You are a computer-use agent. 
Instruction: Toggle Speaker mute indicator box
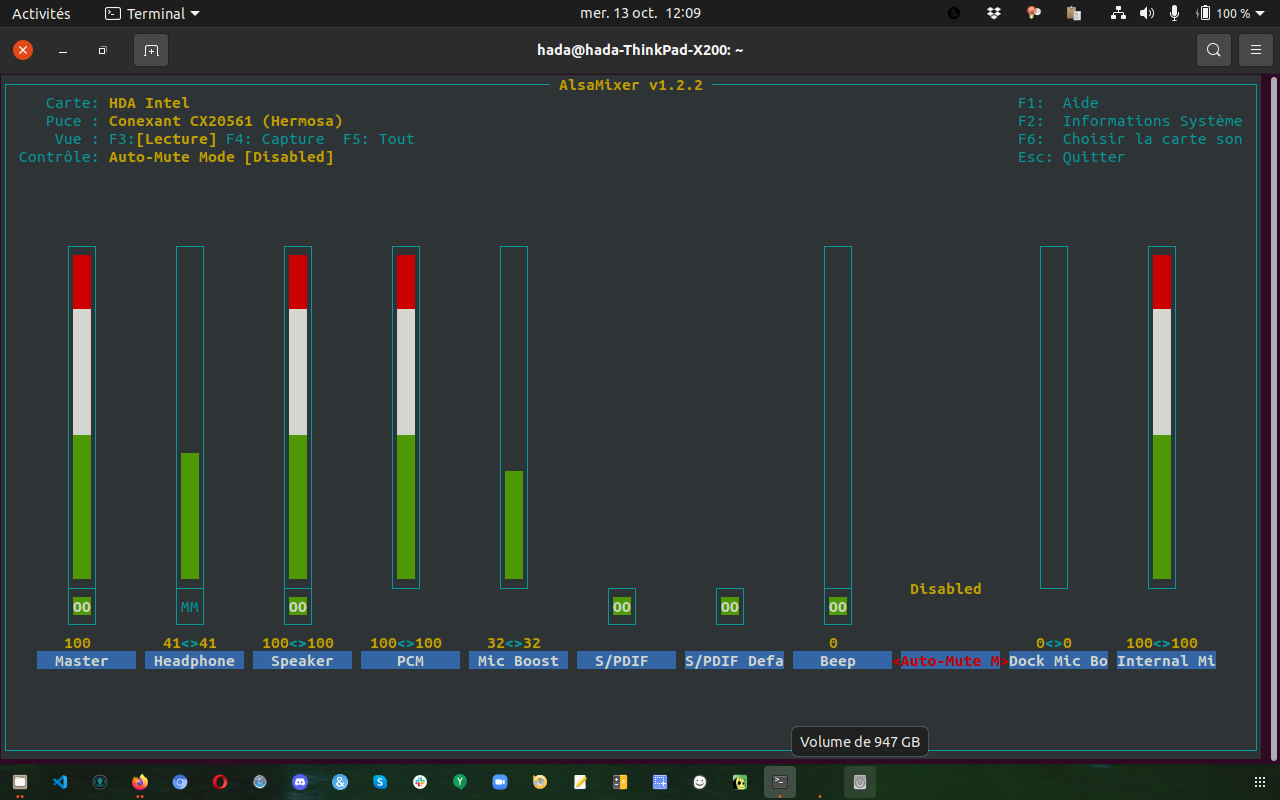pos(298,607)
